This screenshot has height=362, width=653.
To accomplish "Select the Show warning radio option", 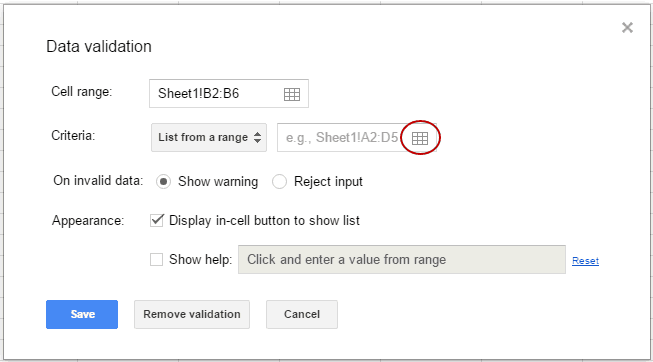I will [163, 182].
